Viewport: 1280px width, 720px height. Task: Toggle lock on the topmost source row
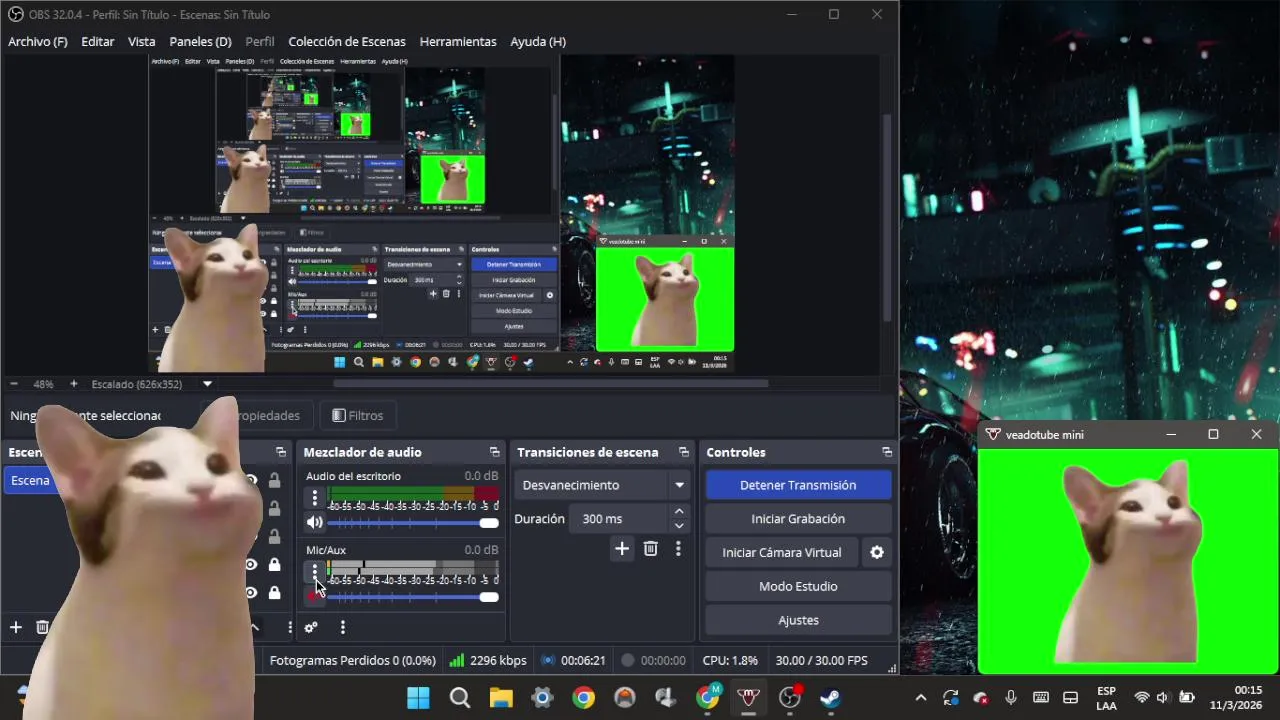pyautogui.click(x=274, y=481)
